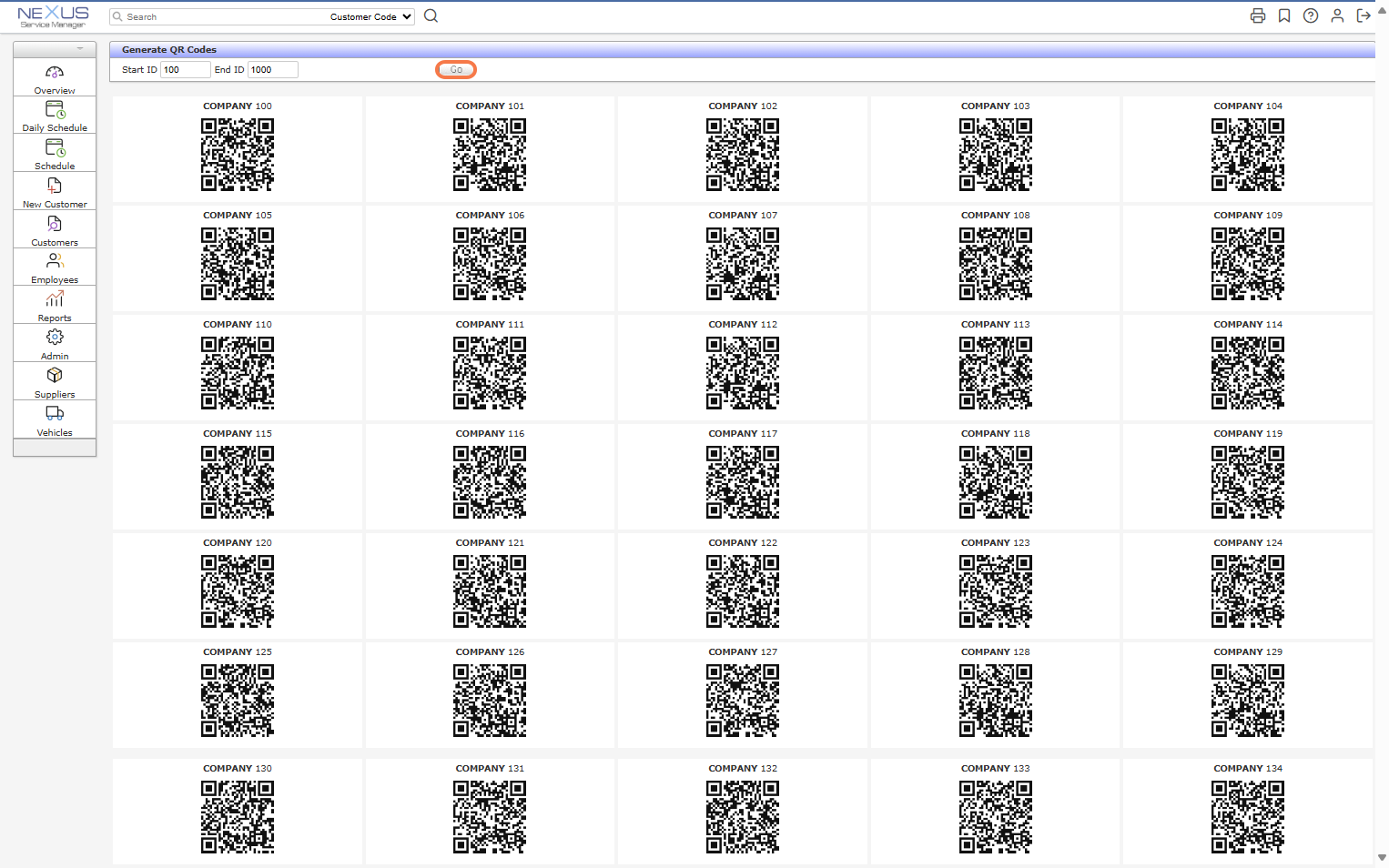The width and height of the screenshot is (1389, 868).
Task: Click the COMPANY 116 label
Action: 490,434
